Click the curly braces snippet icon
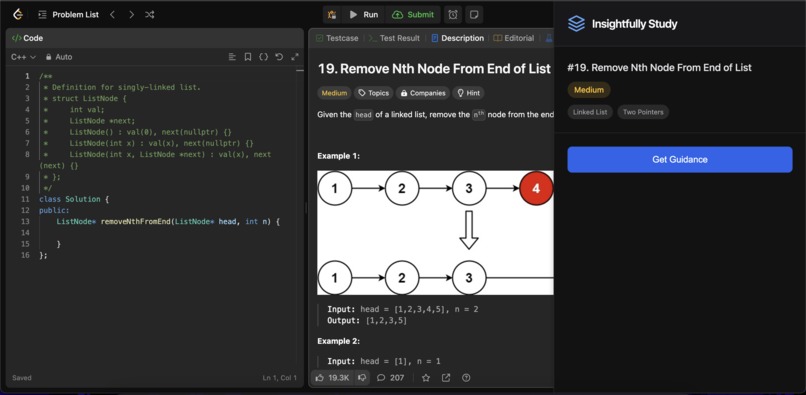This screenshot has width=806, height=395. [263, 57]
